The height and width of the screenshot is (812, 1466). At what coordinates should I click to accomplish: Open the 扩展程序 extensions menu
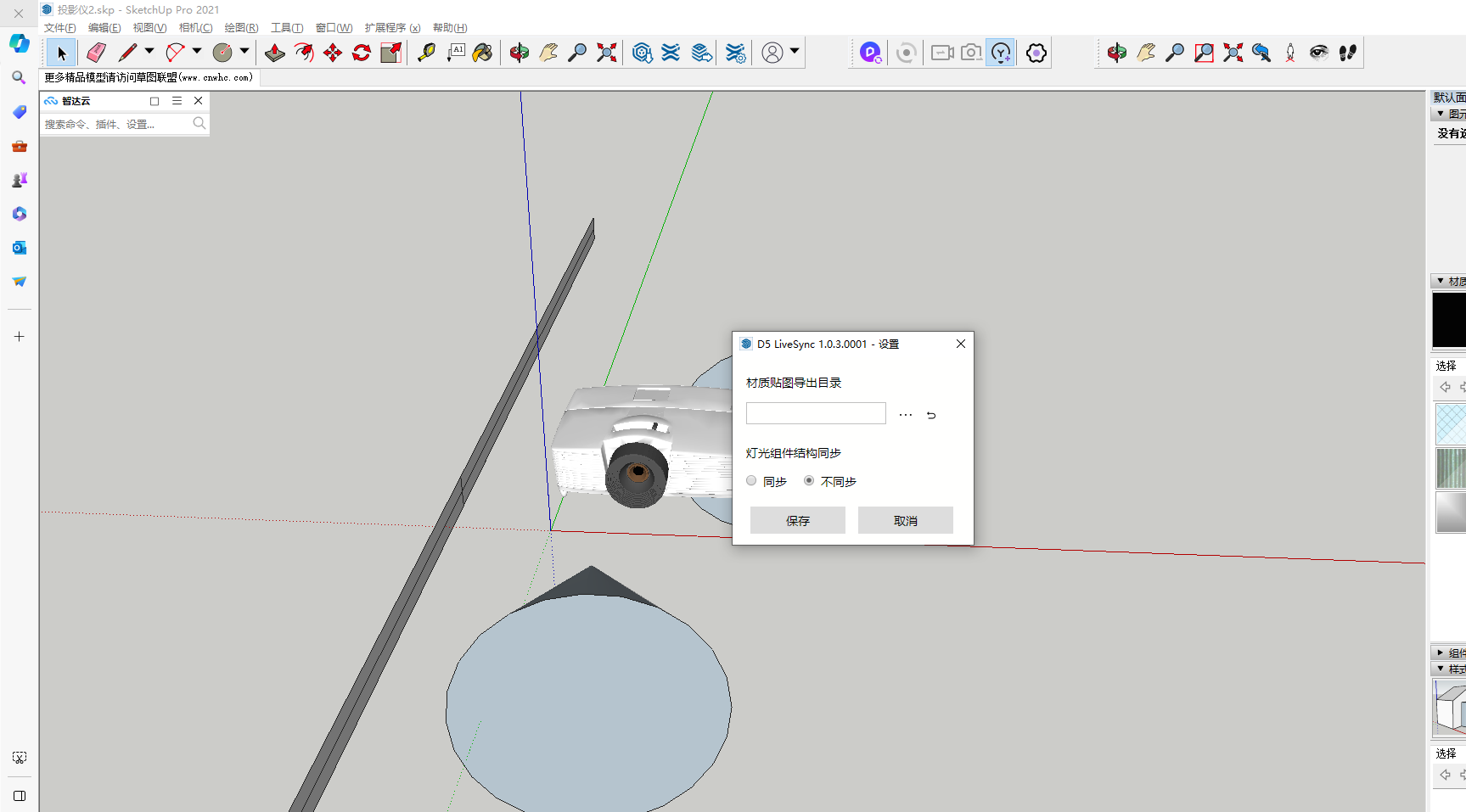[392, 28]
